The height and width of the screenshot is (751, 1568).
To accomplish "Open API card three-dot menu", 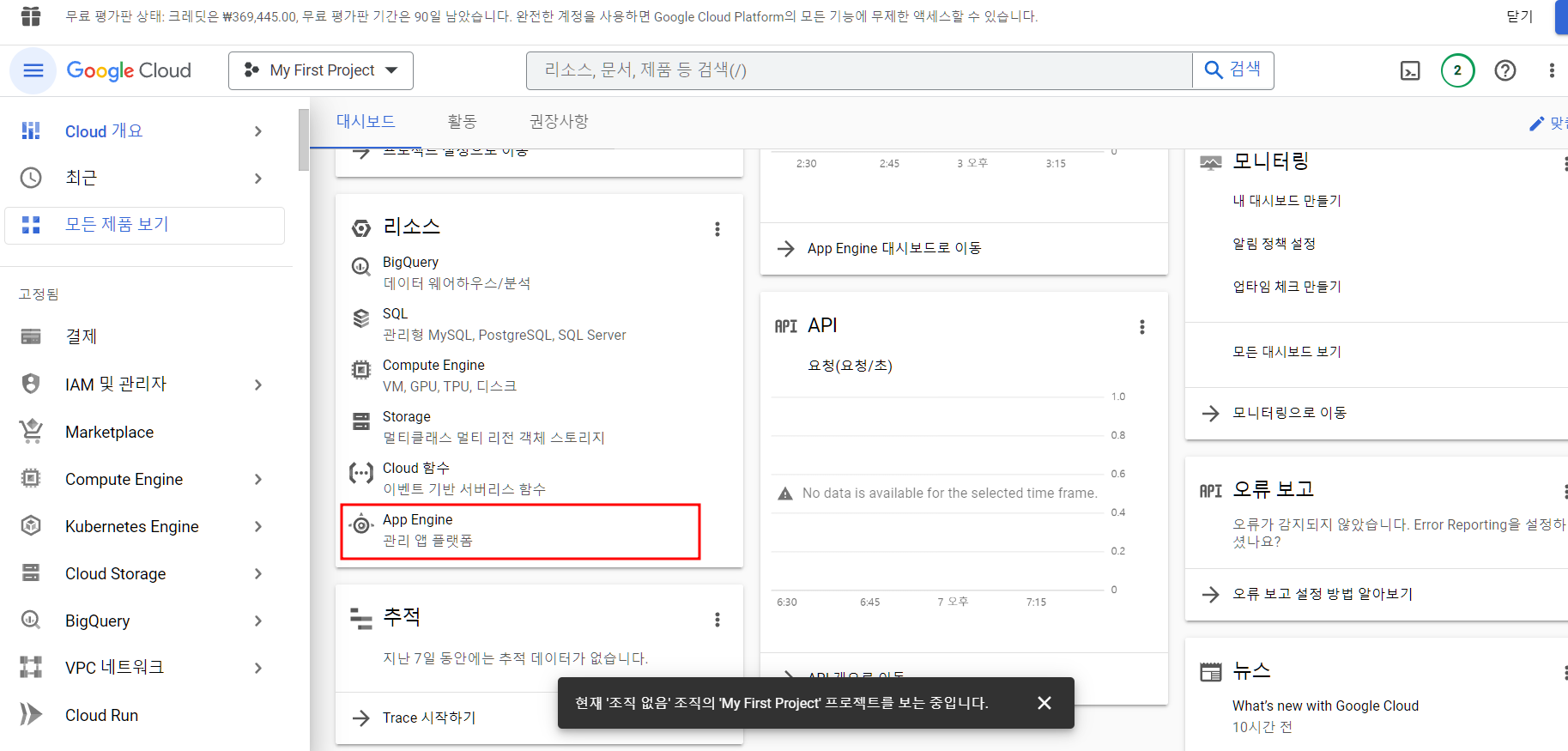I will 1142,327.
